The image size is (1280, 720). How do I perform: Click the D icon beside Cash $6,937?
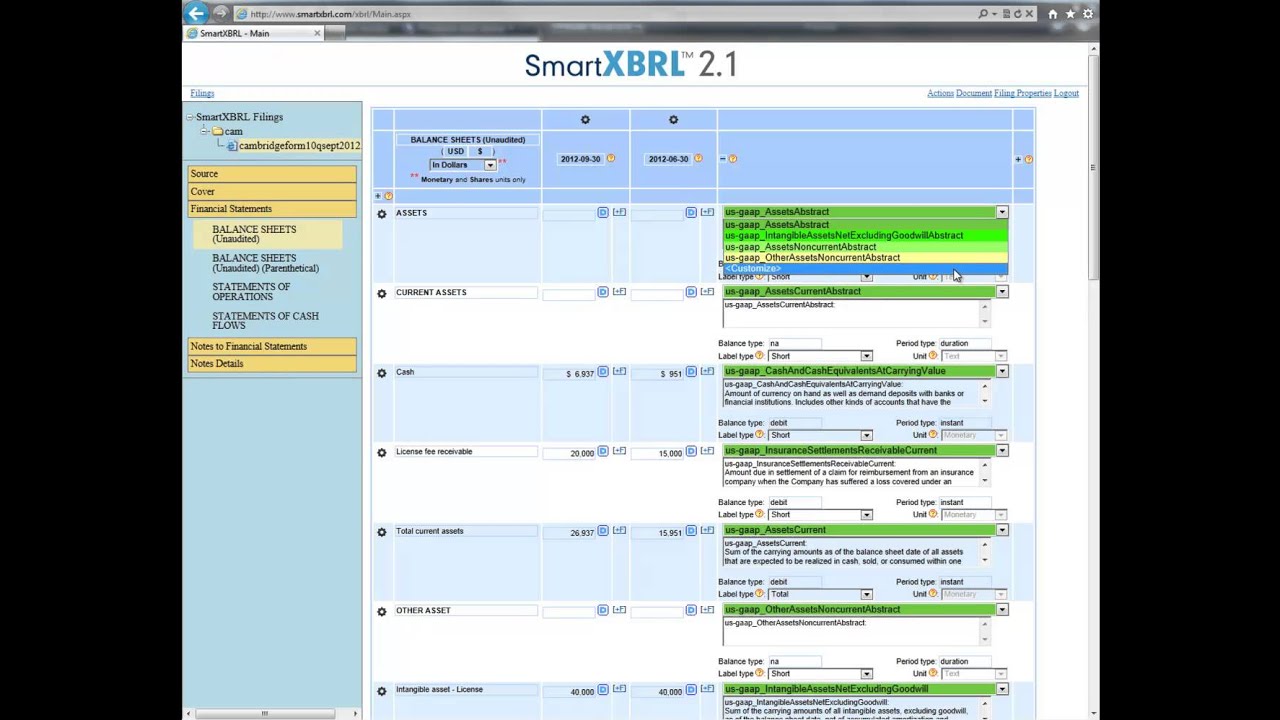(x=602, y=372)
